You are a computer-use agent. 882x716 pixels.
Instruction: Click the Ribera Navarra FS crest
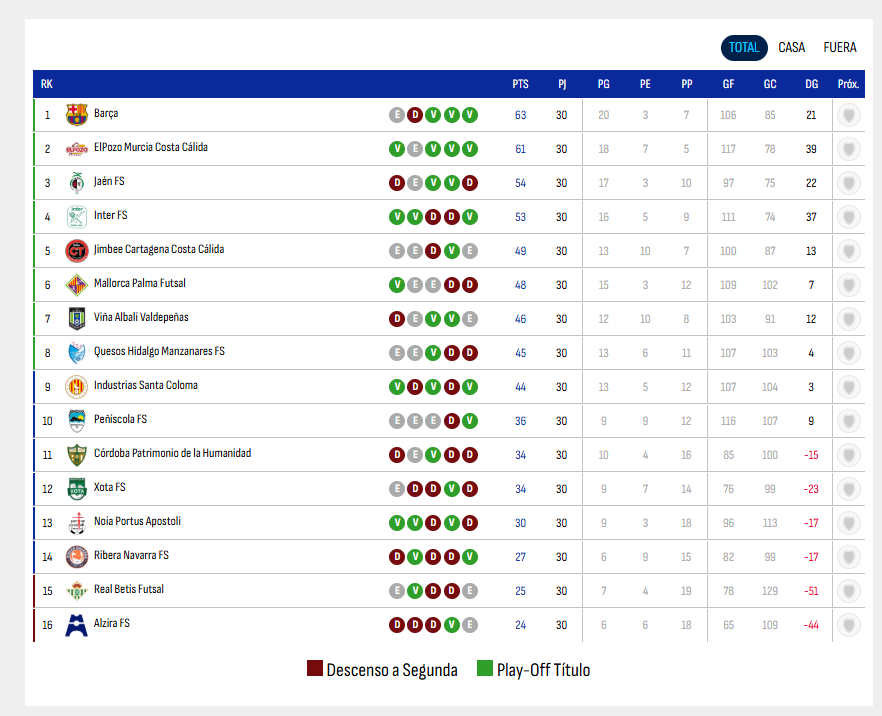(76, 557)
